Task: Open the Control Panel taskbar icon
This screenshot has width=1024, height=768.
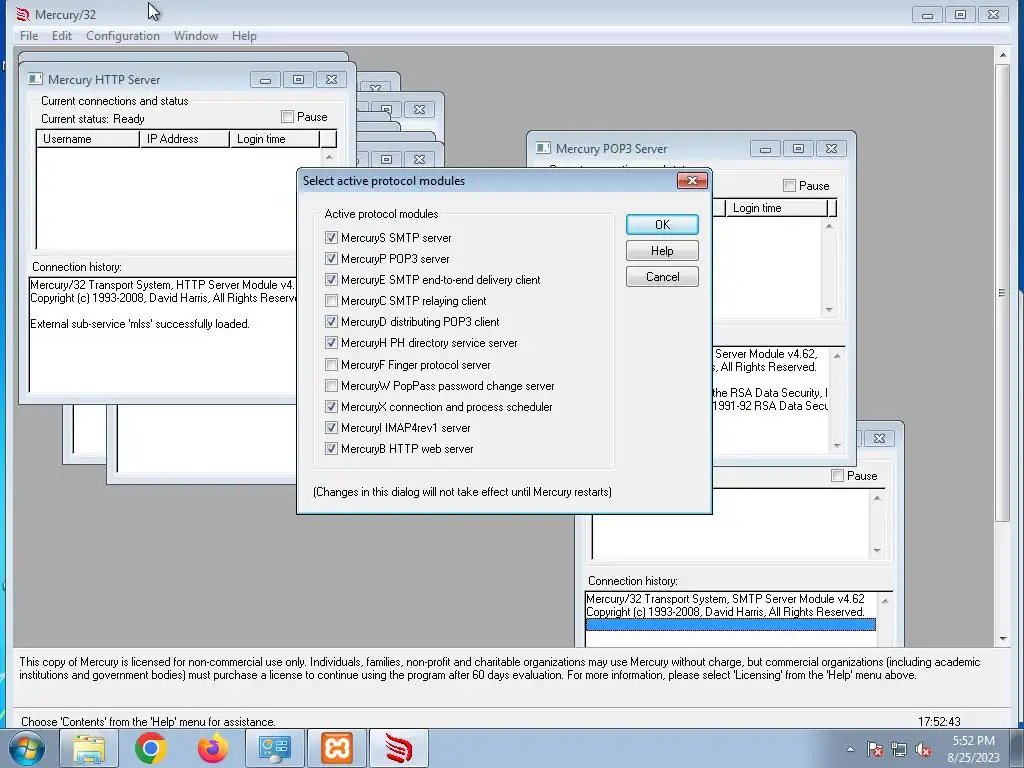Action: tap(274, 748)
